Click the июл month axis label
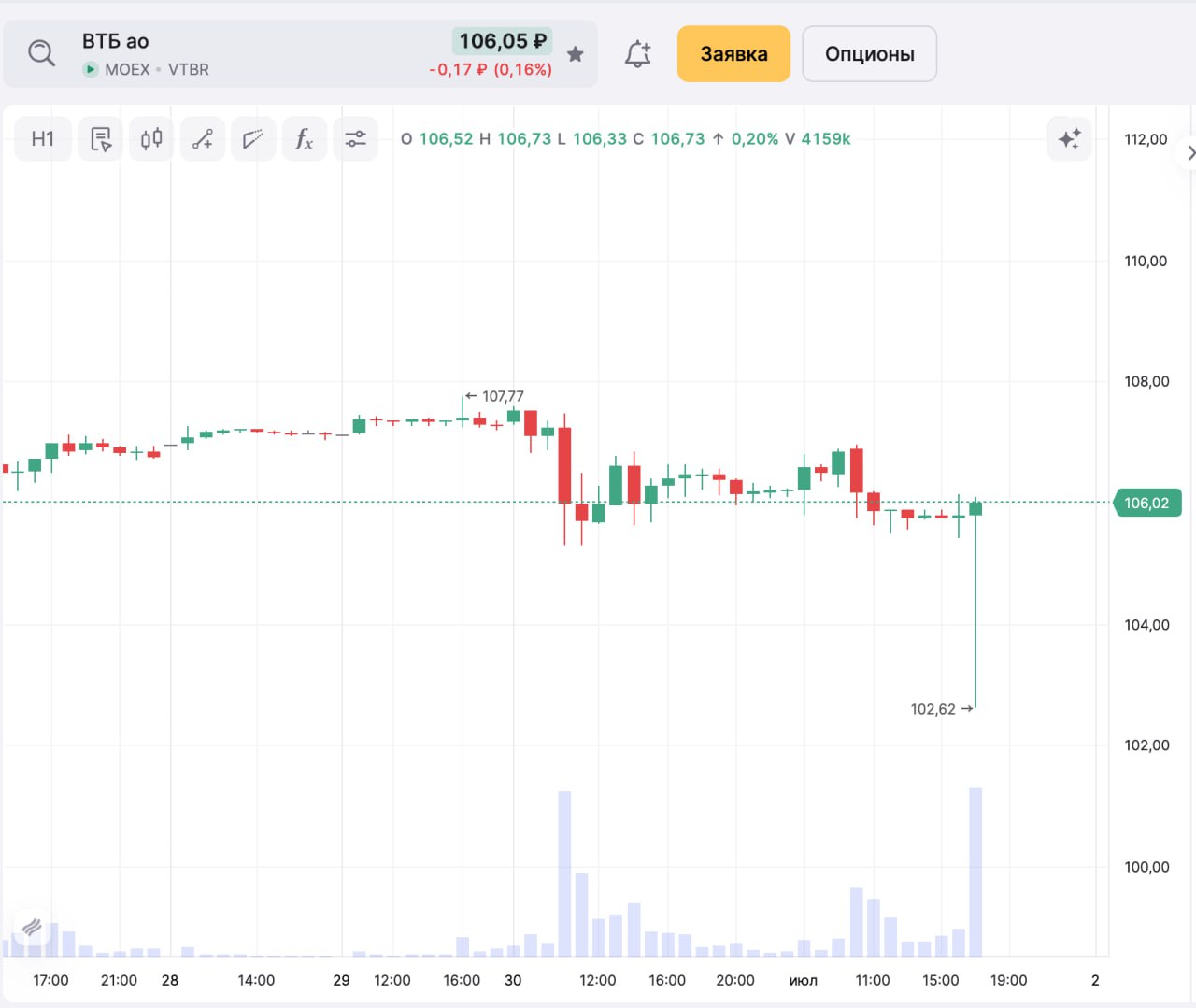Image resolution: width=1196 pixels, height=1008 pixels. pyautogui.click(x=804, y=980)
